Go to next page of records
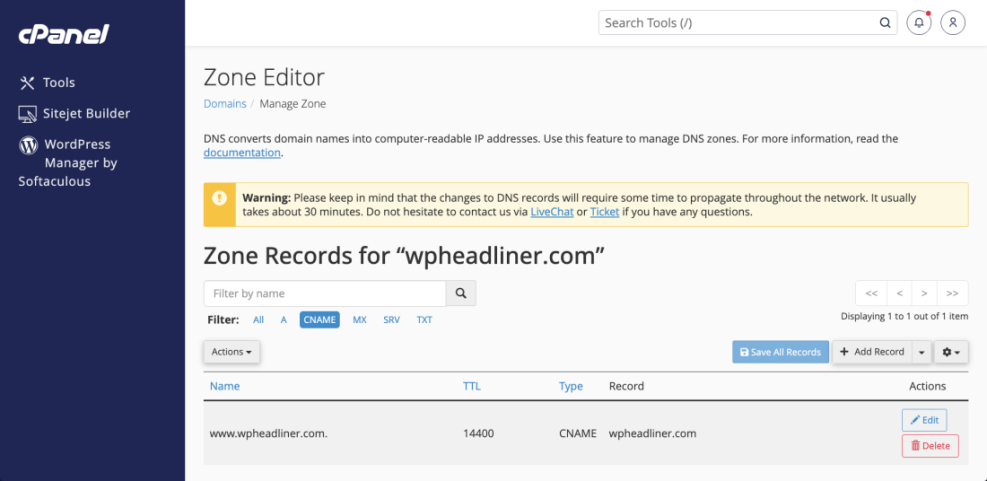This screenshot has width=987, height=481. coord(924,293)
